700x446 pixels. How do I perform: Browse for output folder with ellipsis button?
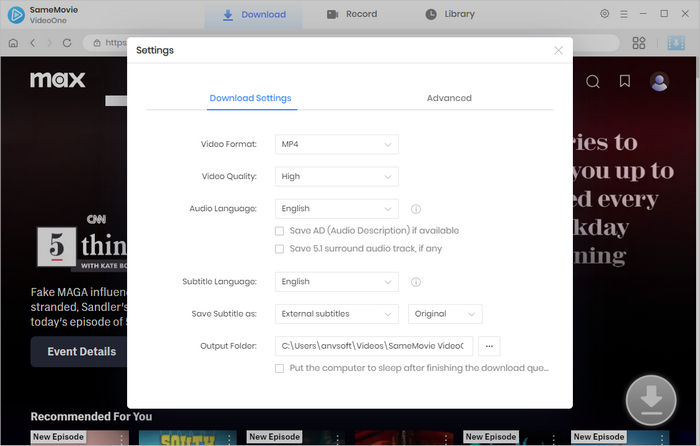tap(489, 346)
